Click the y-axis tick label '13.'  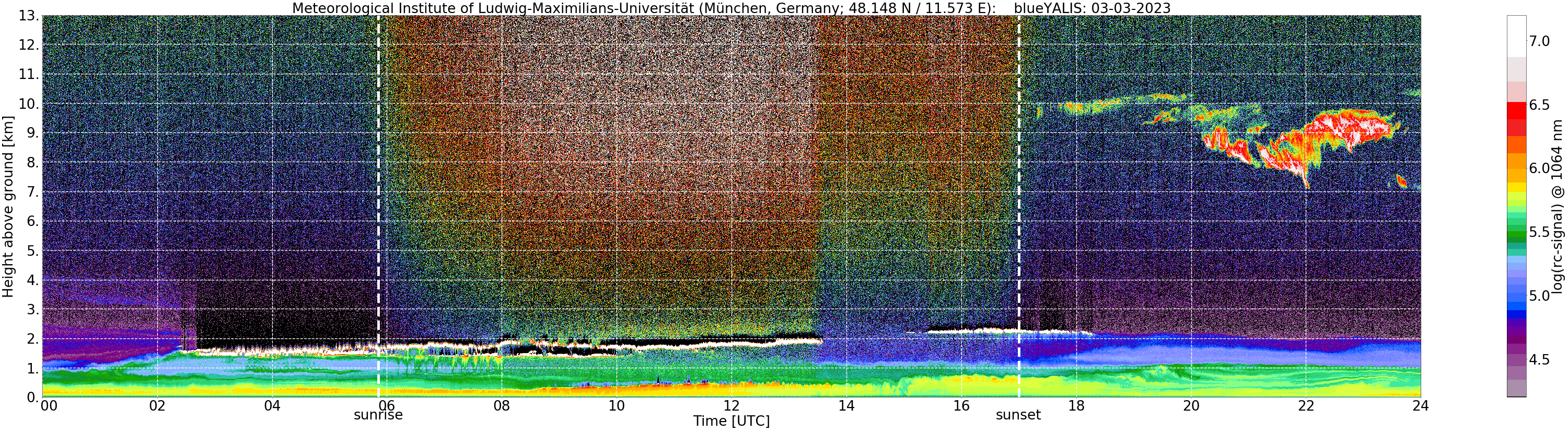click(x=29, y=15)
